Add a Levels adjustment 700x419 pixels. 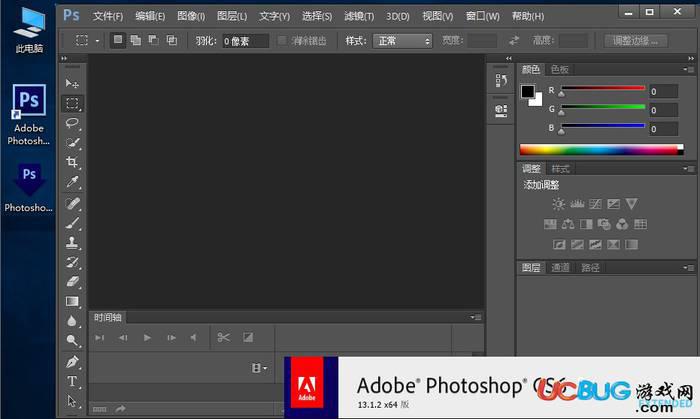[x=577, y=204]
